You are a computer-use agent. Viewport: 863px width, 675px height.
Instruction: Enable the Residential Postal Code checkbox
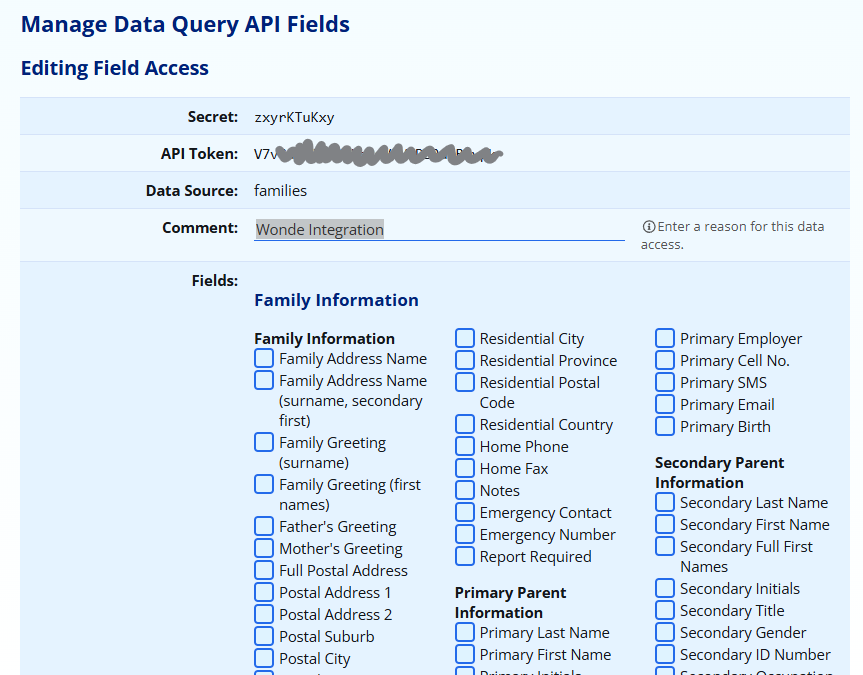point(465,382)
